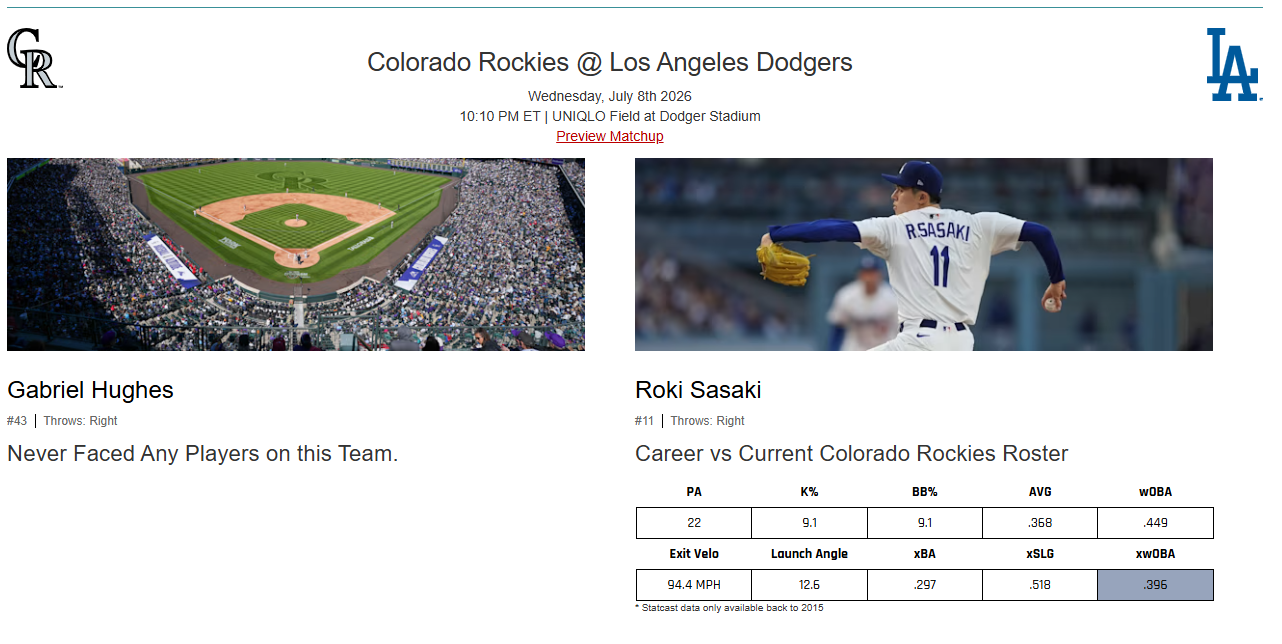Click the wOBA .449 value cell
The image size is (1282, 644).
pos(1155,523)
